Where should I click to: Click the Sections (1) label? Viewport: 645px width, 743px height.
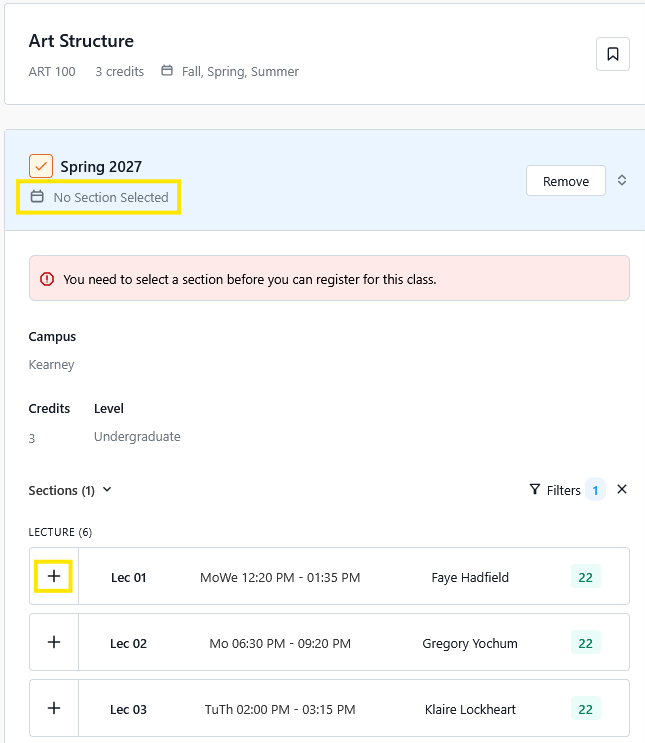(62, 490)
